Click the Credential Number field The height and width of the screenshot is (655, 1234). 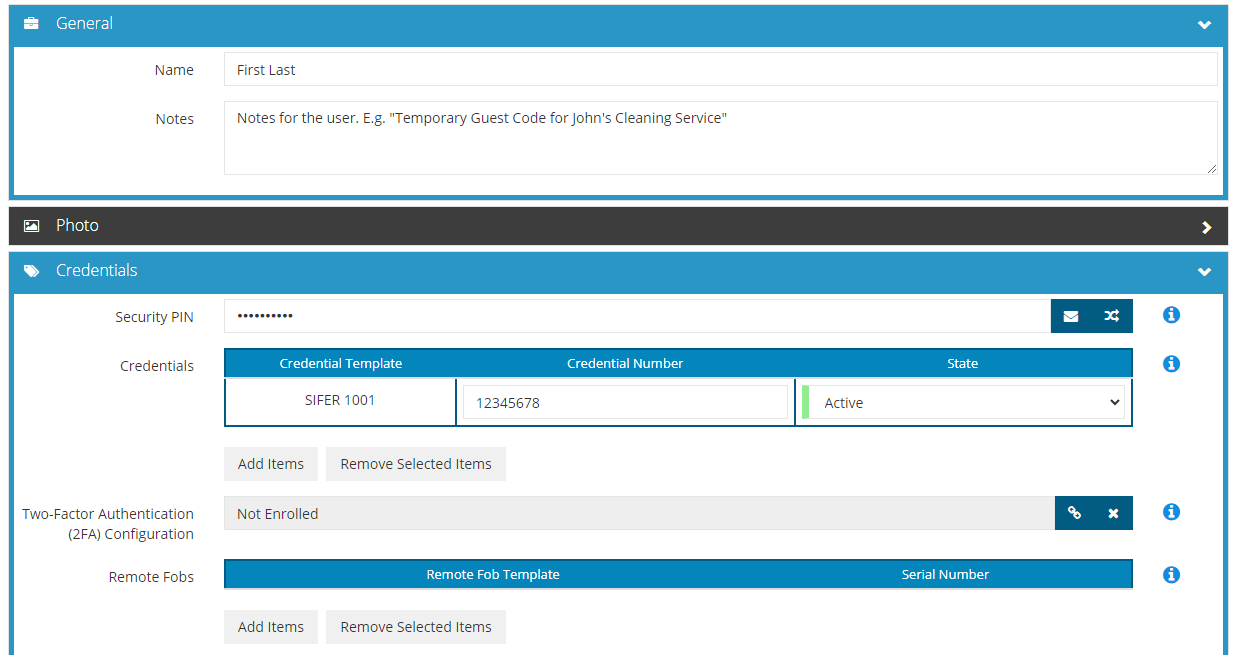[625, 403]
